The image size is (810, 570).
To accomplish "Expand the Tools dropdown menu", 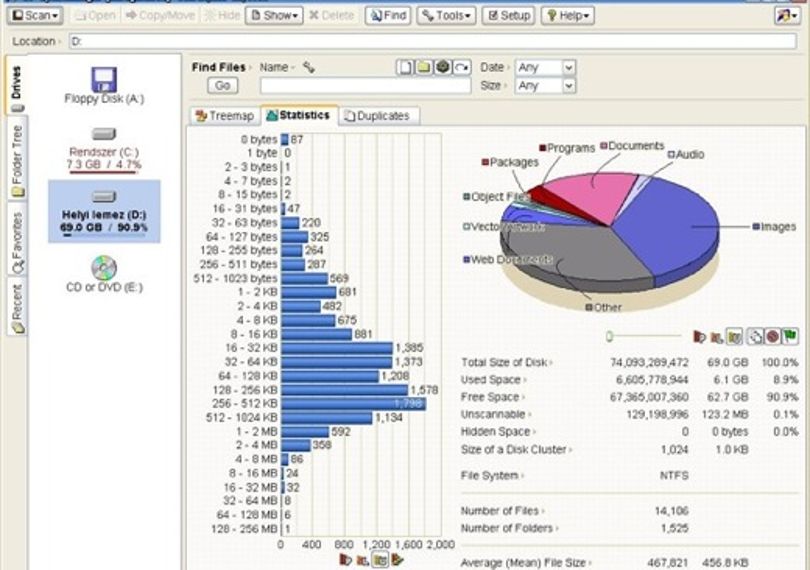I will [x=446, y=16].
